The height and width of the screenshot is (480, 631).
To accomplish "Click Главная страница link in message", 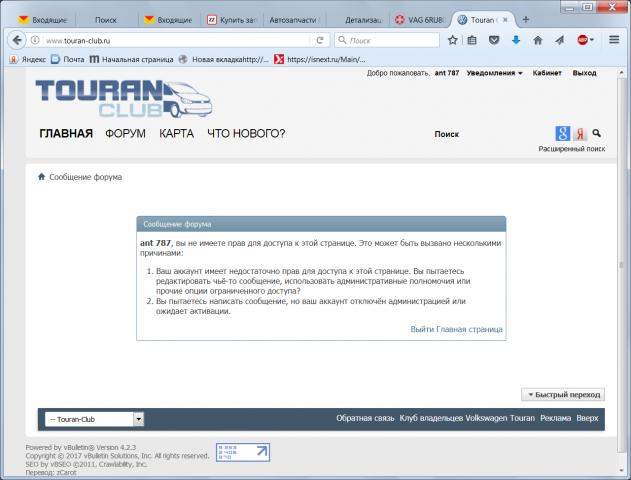I will (470, 329).
